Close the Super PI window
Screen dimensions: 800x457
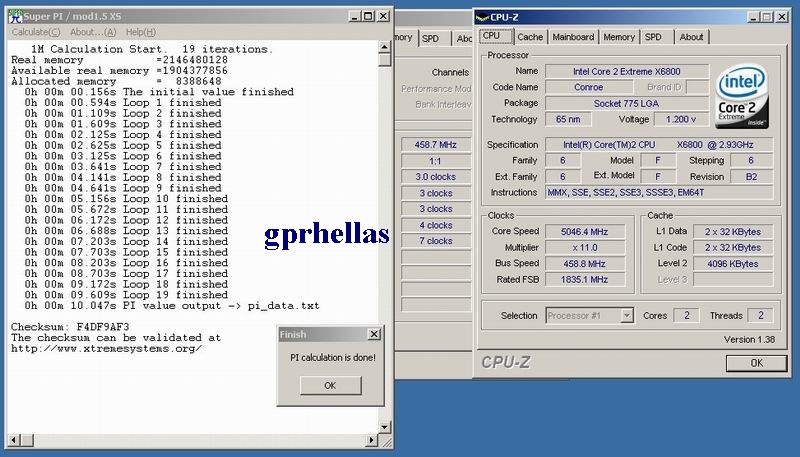coord(383,16)
